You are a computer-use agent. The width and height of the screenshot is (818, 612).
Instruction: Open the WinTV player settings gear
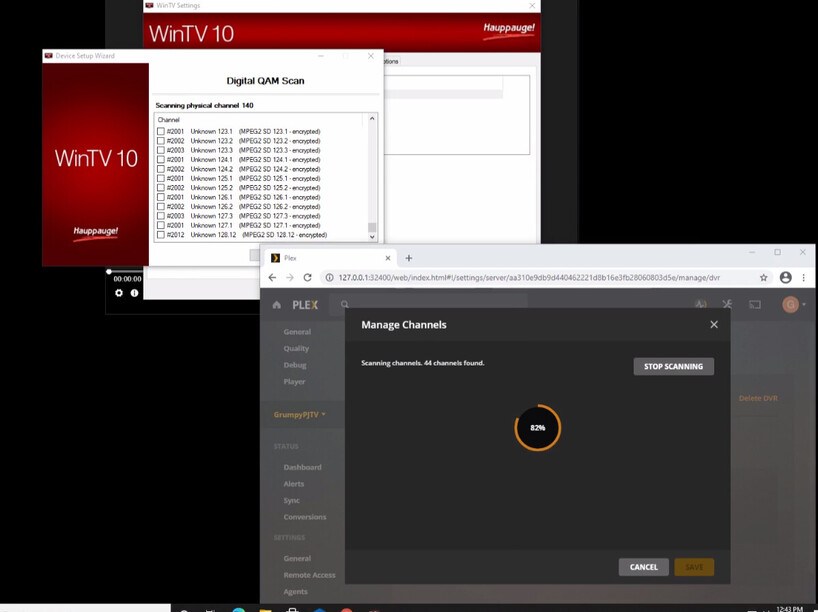119,293
